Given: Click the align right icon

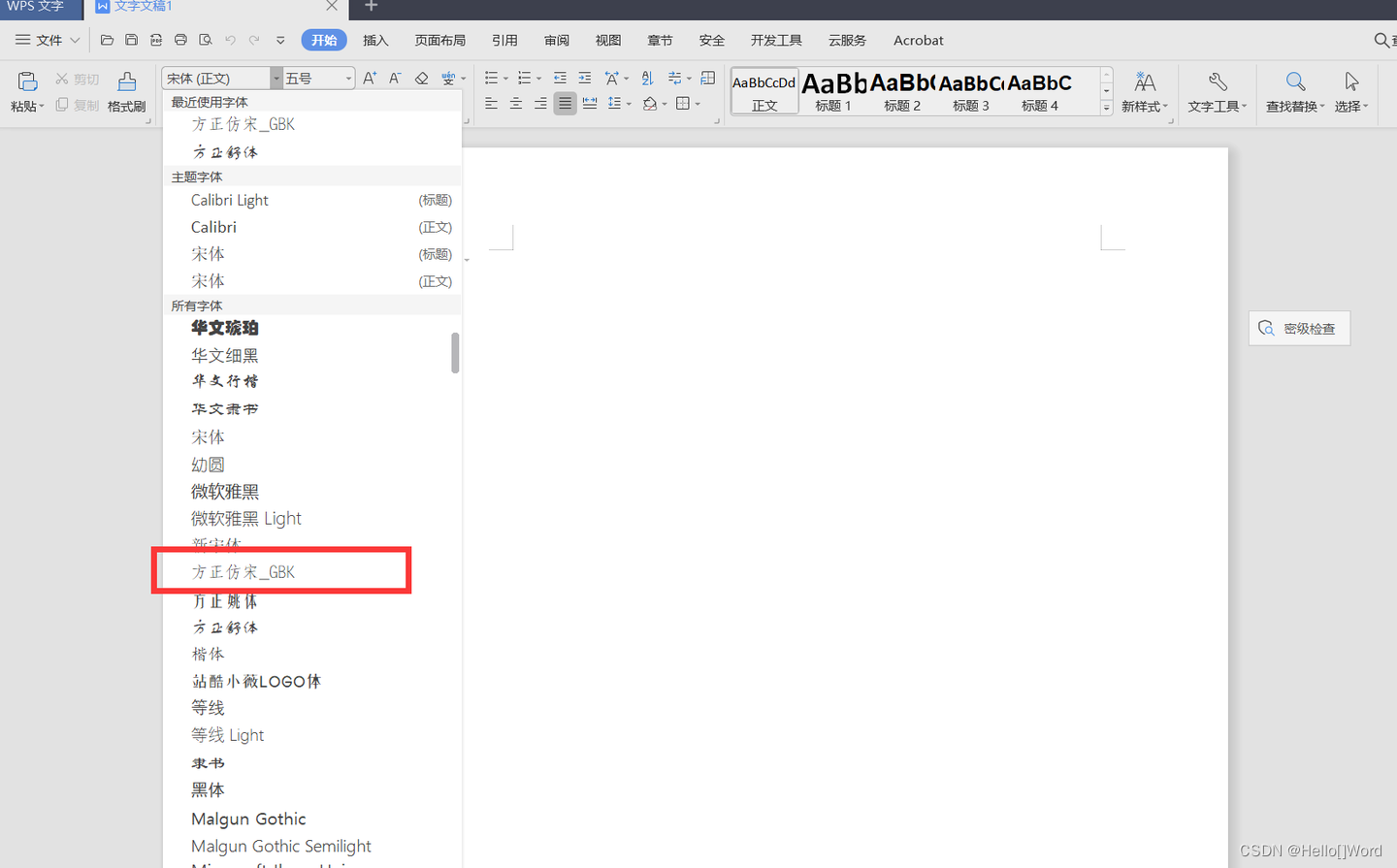Looking at the screenshot, I should click(539, 103).
